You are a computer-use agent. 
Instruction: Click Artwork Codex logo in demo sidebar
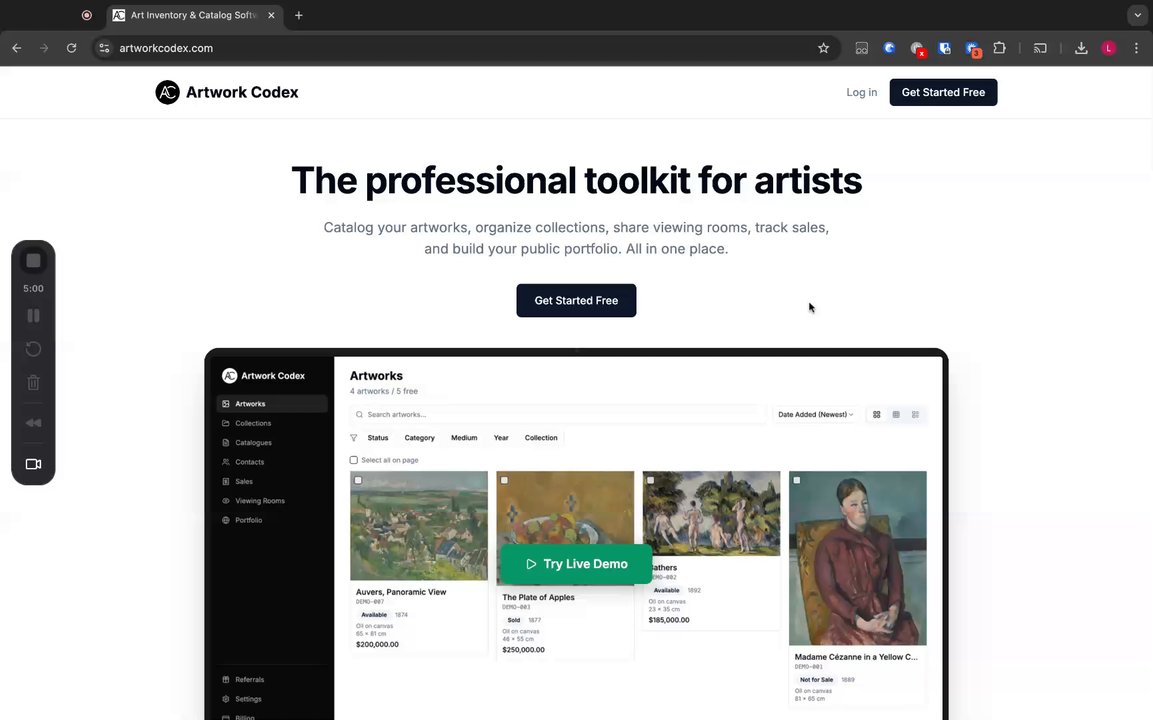pyautogui.click(x=263, y=376)
